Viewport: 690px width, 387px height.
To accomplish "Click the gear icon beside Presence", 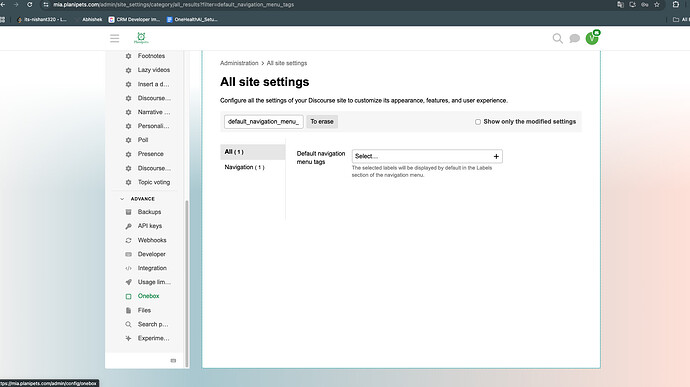I will click(128, 154).
